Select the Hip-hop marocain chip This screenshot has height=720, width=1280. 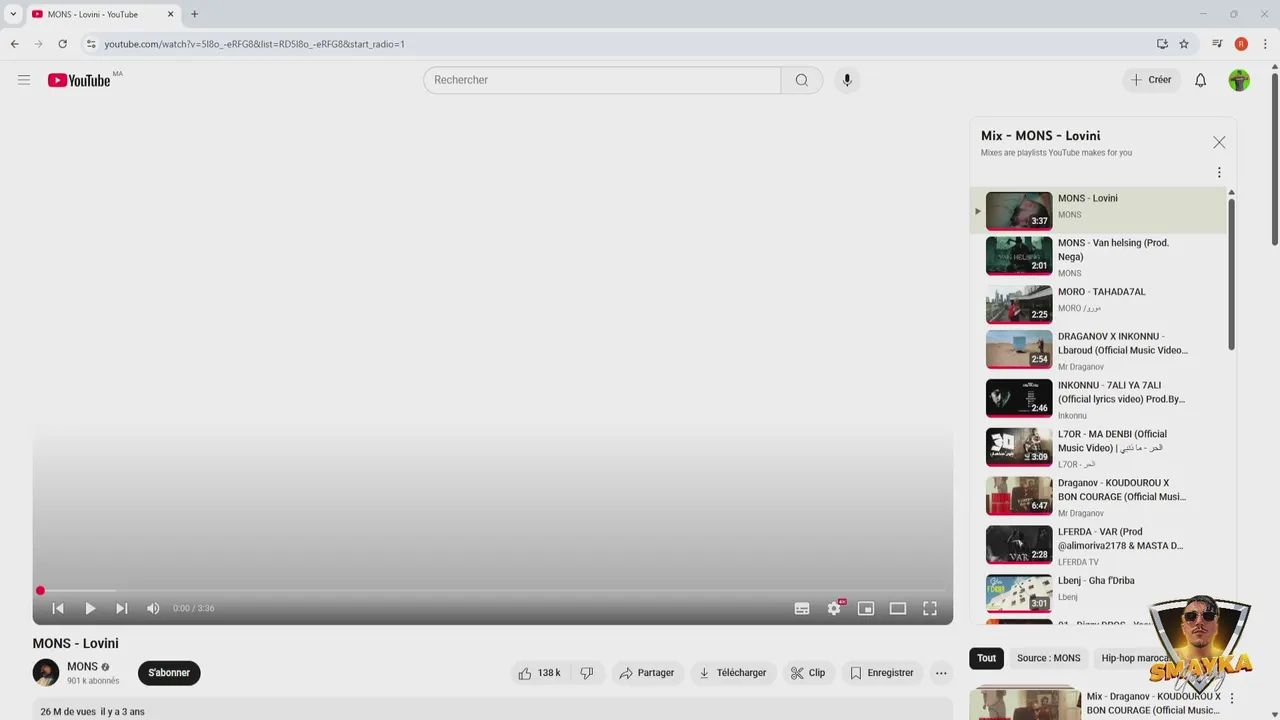pyautogui.click(x=1135, y=658)
